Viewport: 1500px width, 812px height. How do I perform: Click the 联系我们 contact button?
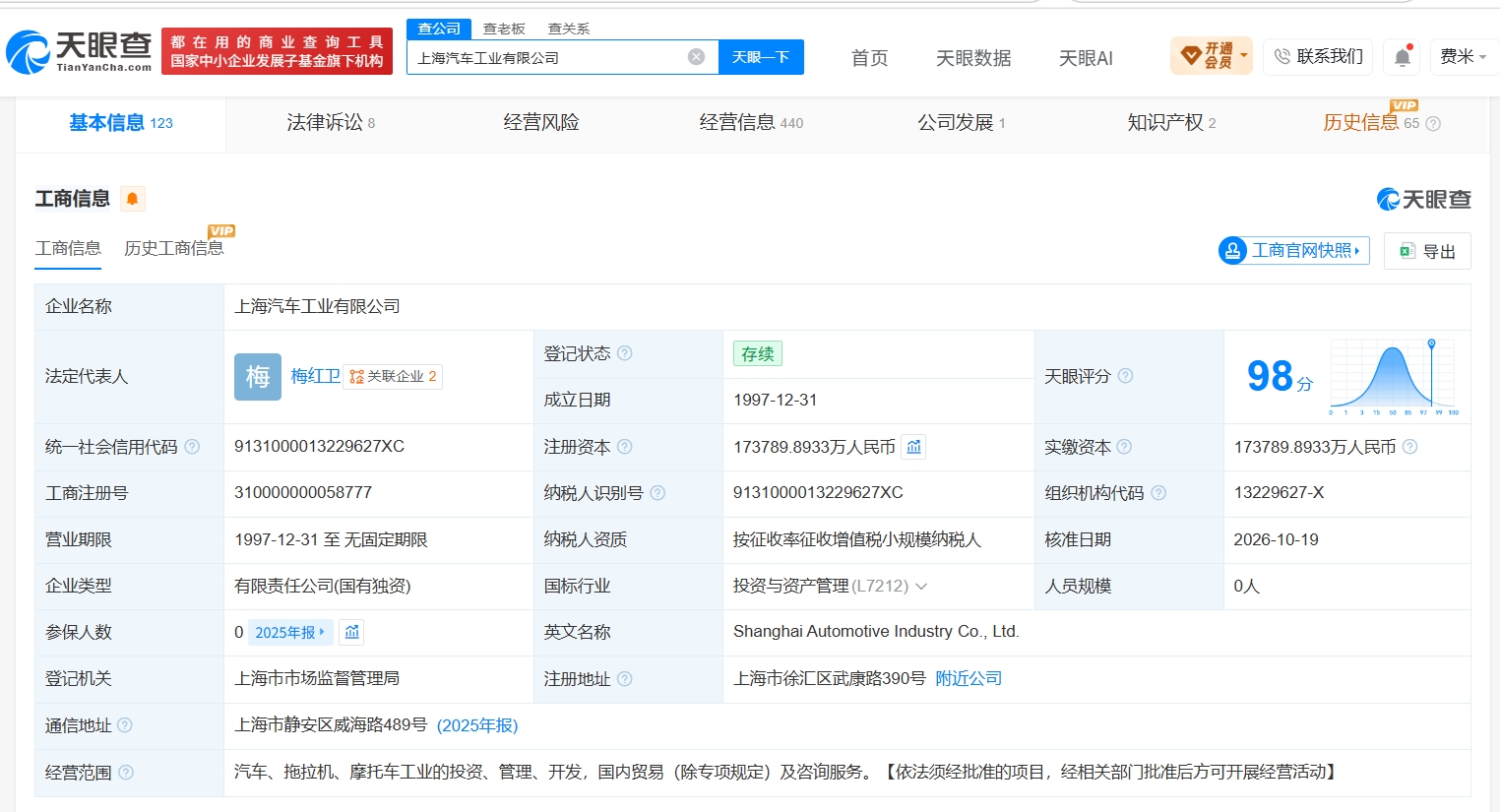[1318, 57]
